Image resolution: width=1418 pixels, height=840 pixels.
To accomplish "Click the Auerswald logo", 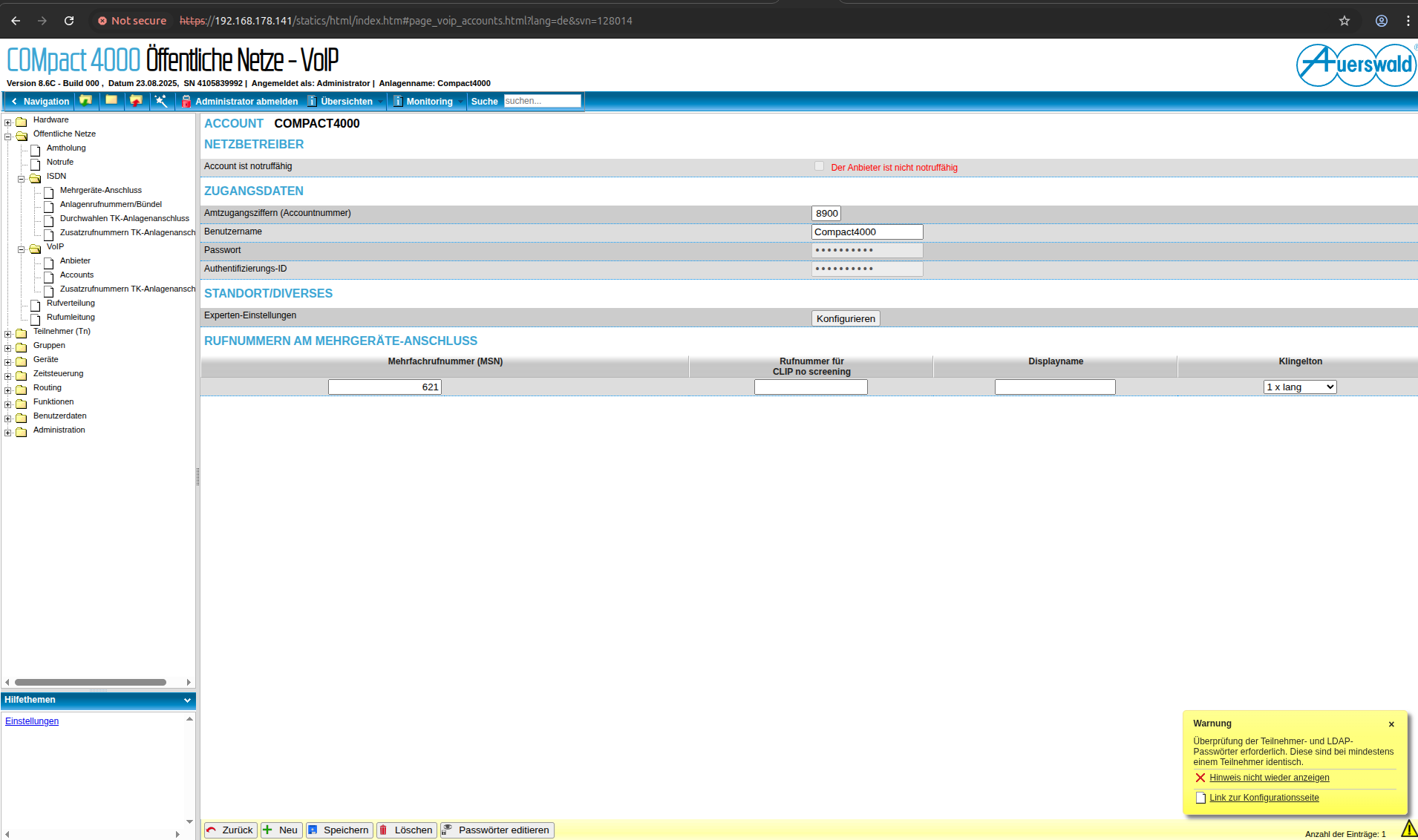I will coord(1356,65).
